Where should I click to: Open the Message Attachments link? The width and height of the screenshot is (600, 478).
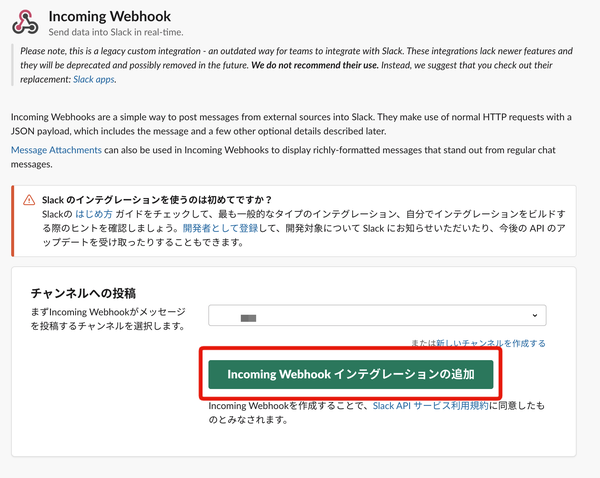click(56, 150)
